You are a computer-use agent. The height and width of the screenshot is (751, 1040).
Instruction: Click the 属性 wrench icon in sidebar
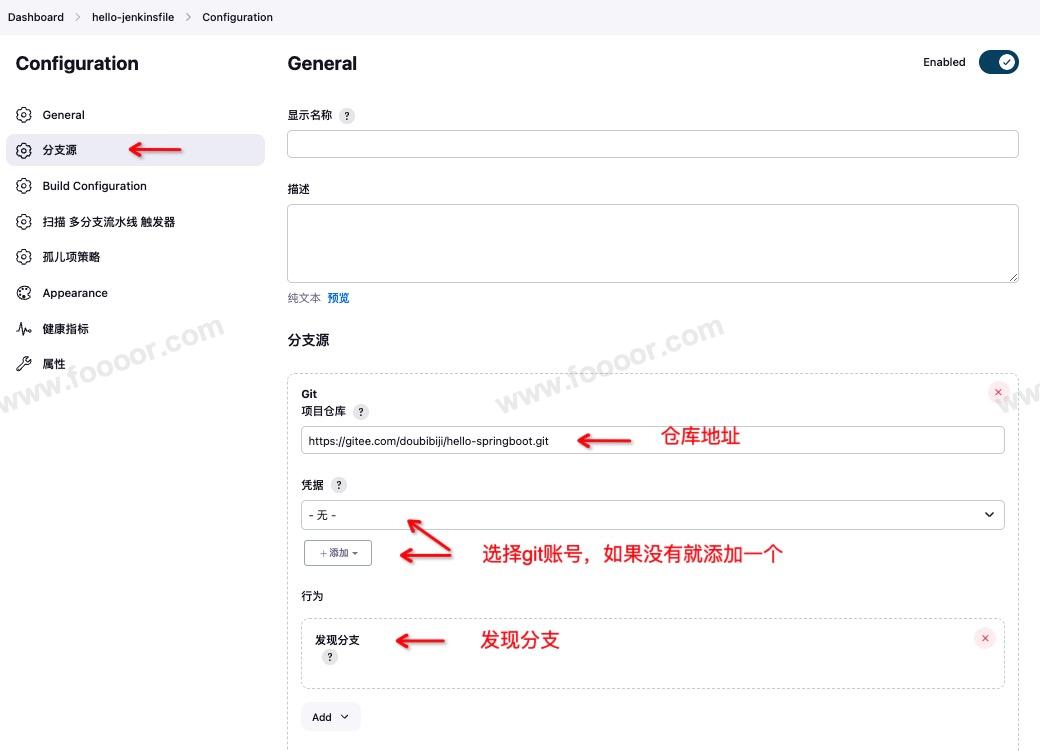click(24, 364)
